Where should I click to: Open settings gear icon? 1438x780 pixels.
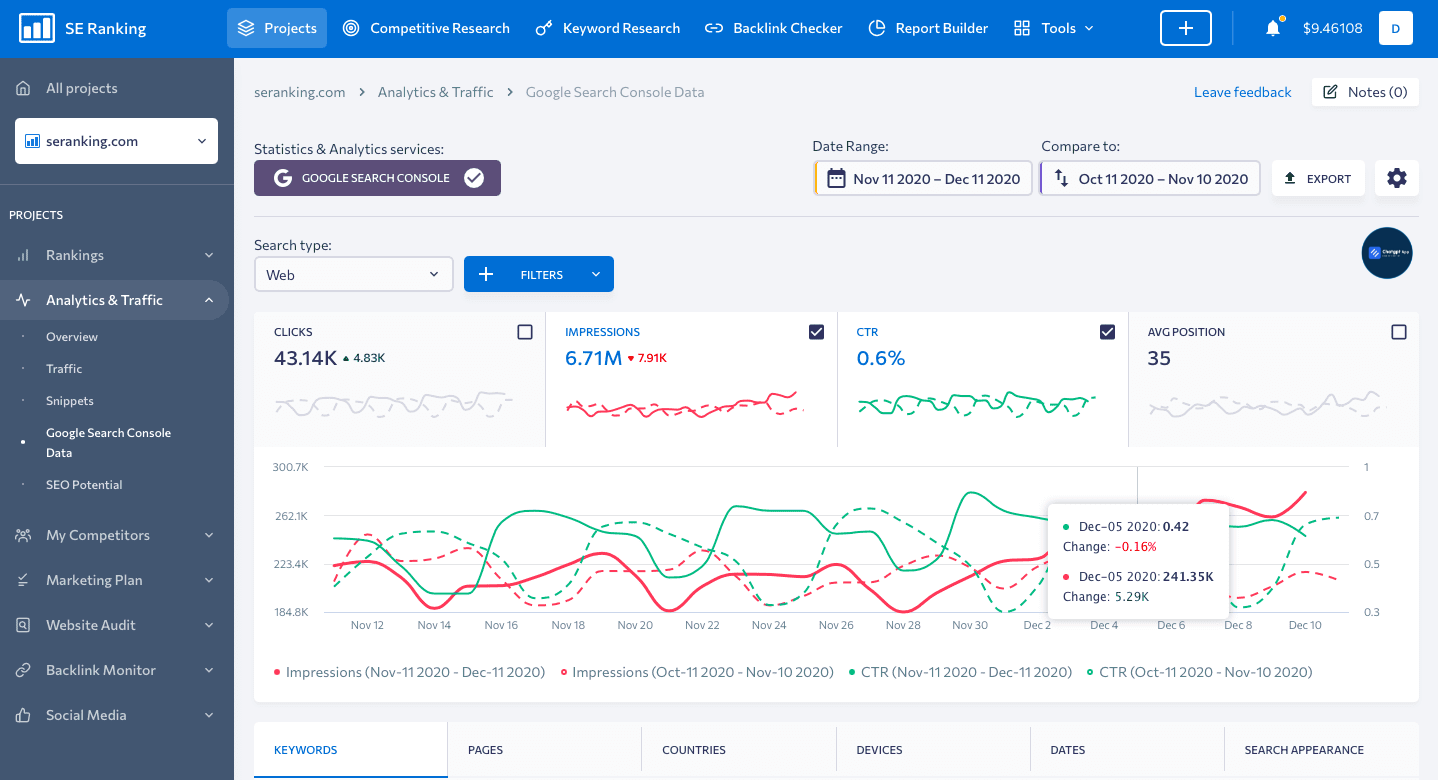(x=1397, y=179)
